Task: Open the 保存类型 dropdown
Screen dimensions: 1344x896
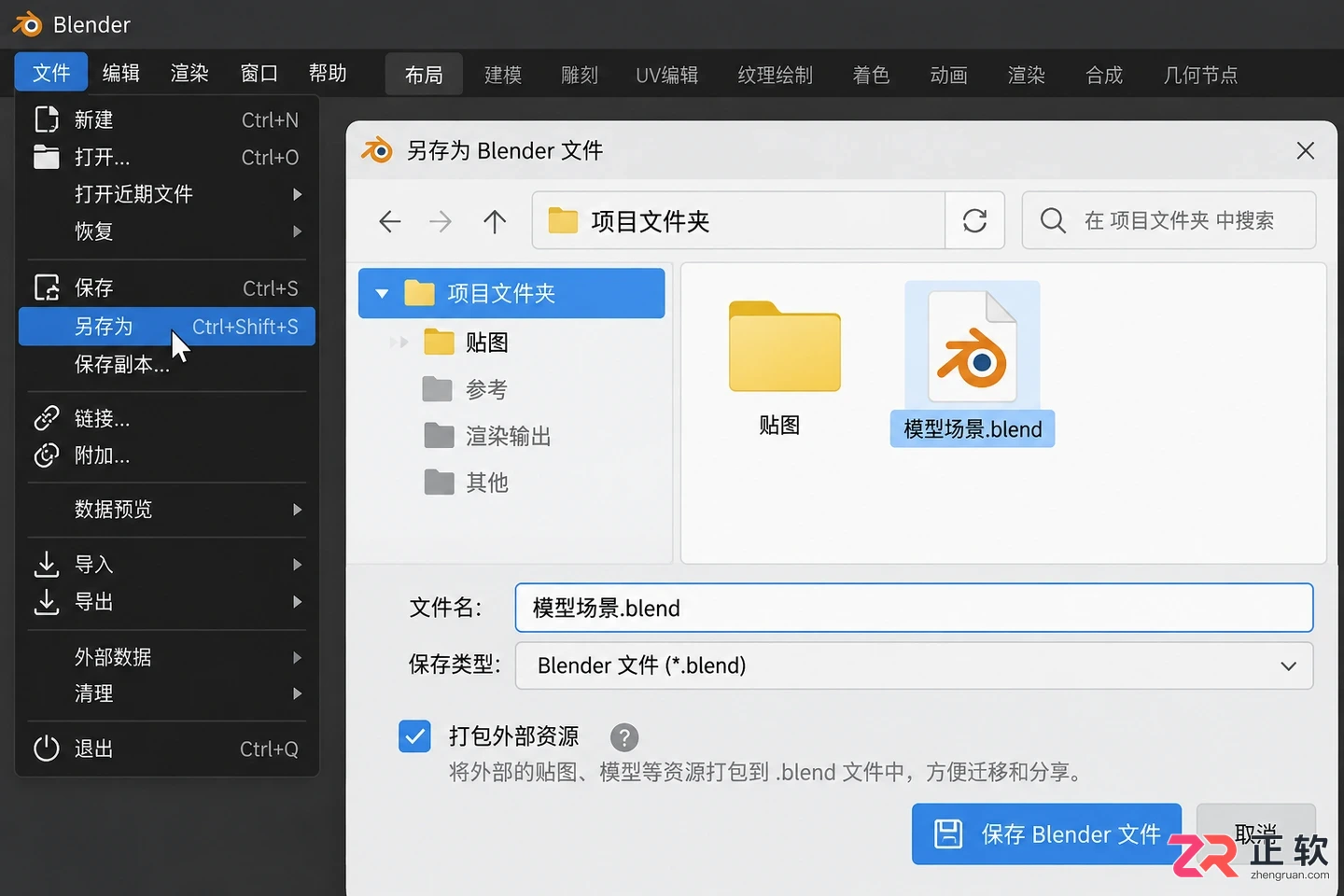Action: [914, 665]
